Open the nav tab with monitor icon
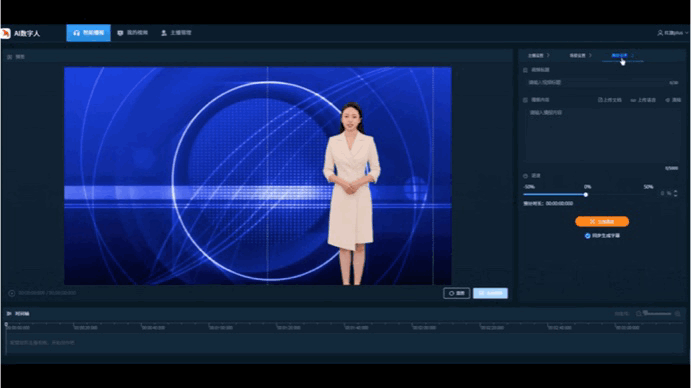This screenshot has width=691, height=388. pos(133,33)
